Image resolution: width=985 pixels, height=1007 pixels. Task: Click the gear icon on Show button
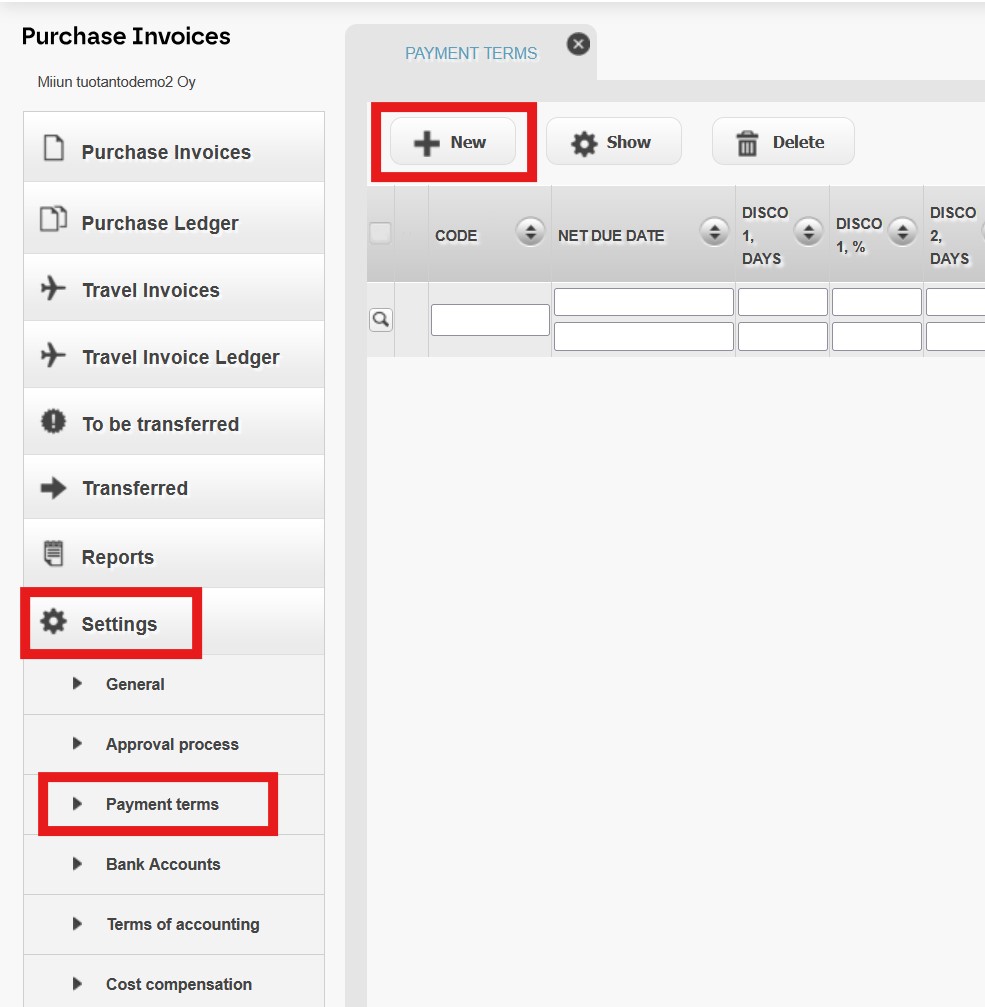point(584,143)
